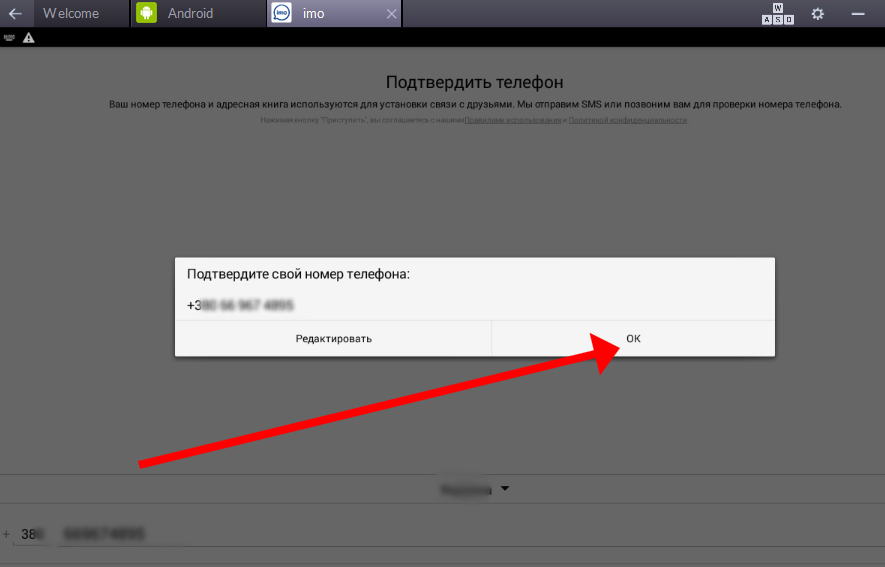
Task: Close the imo tab
Action: tap(391, 14)
